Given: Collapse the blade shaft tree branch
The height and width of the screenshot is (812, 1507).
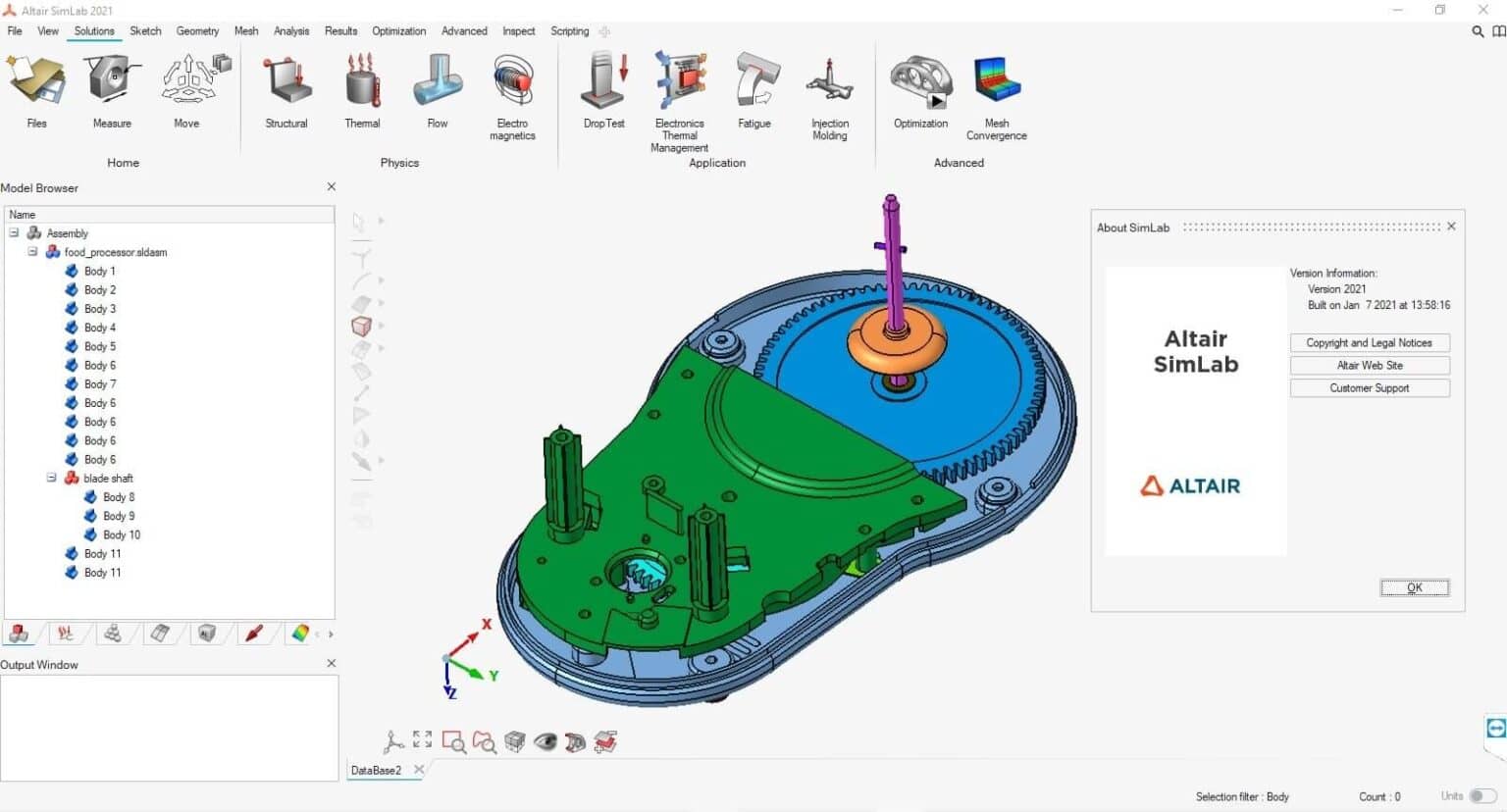Looking at the screenshot, I should point(51,478).
